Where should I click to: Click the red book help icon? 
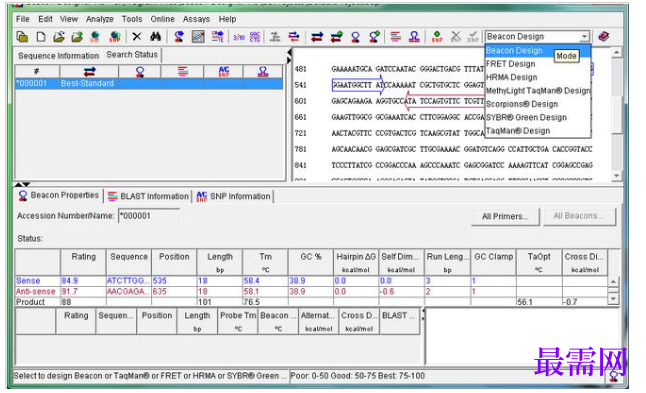604,37
